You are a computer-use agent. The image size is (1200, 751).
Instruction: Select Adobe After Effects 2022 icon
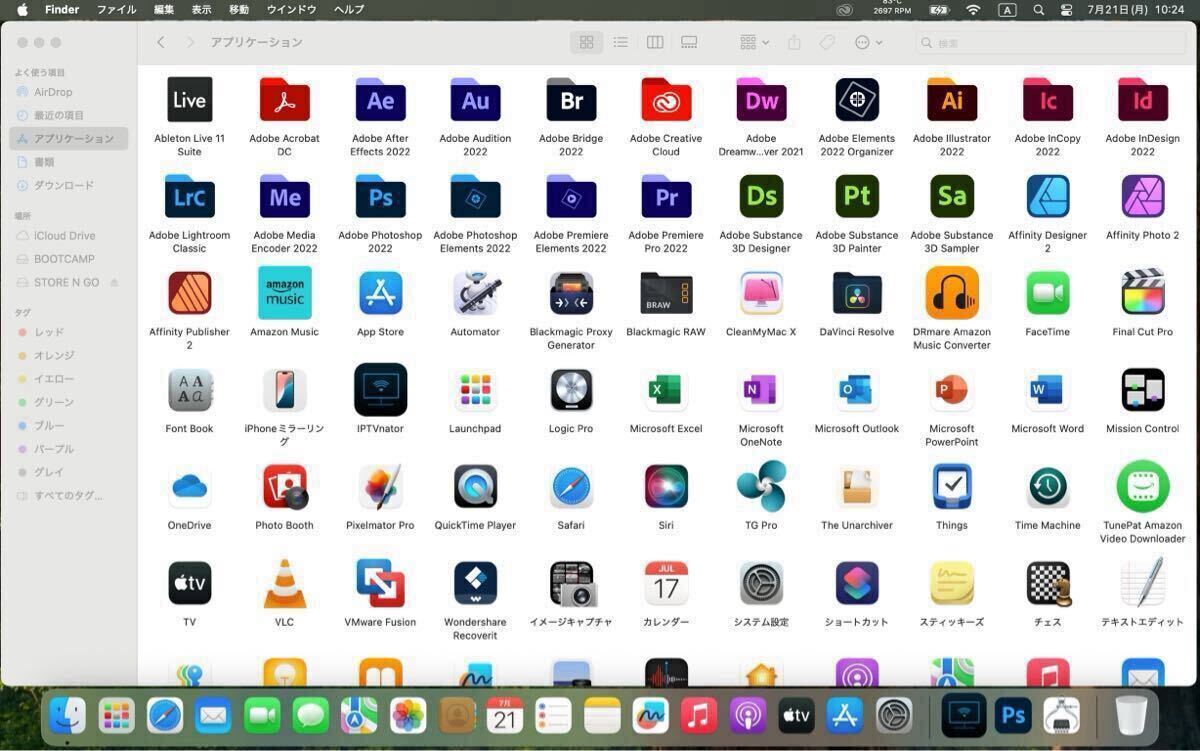tap(380, 100)
